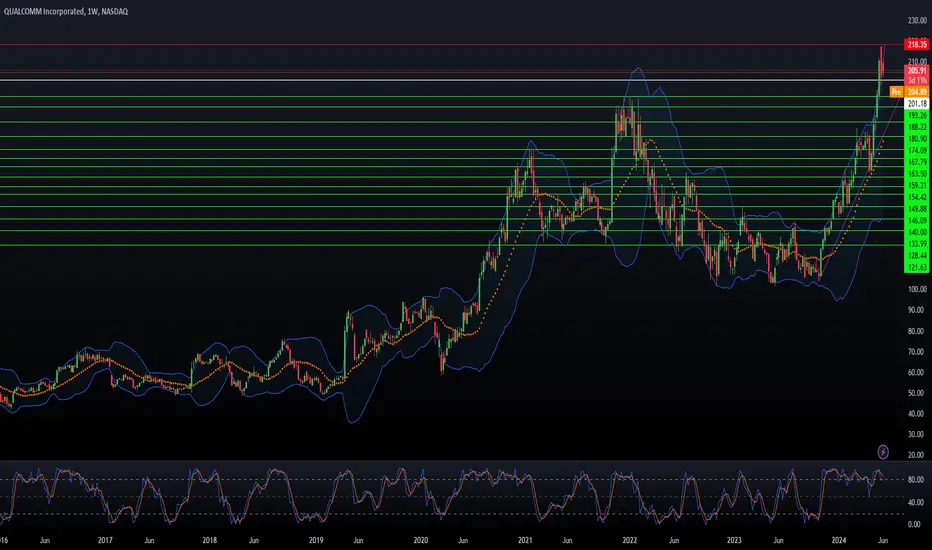Click the green 167.79 level label
The image size is (932, 550).
point(917,162)
